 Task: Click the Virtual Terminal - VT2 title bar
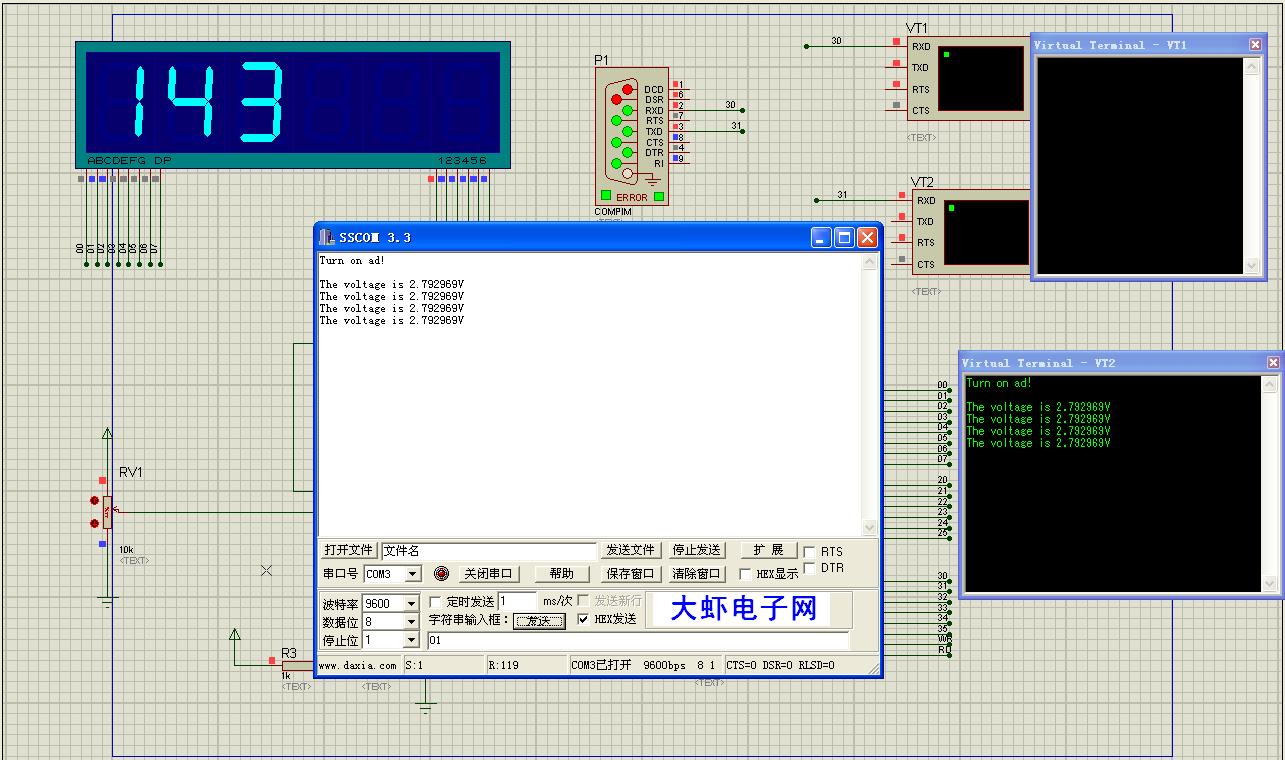pos(1121,363)
